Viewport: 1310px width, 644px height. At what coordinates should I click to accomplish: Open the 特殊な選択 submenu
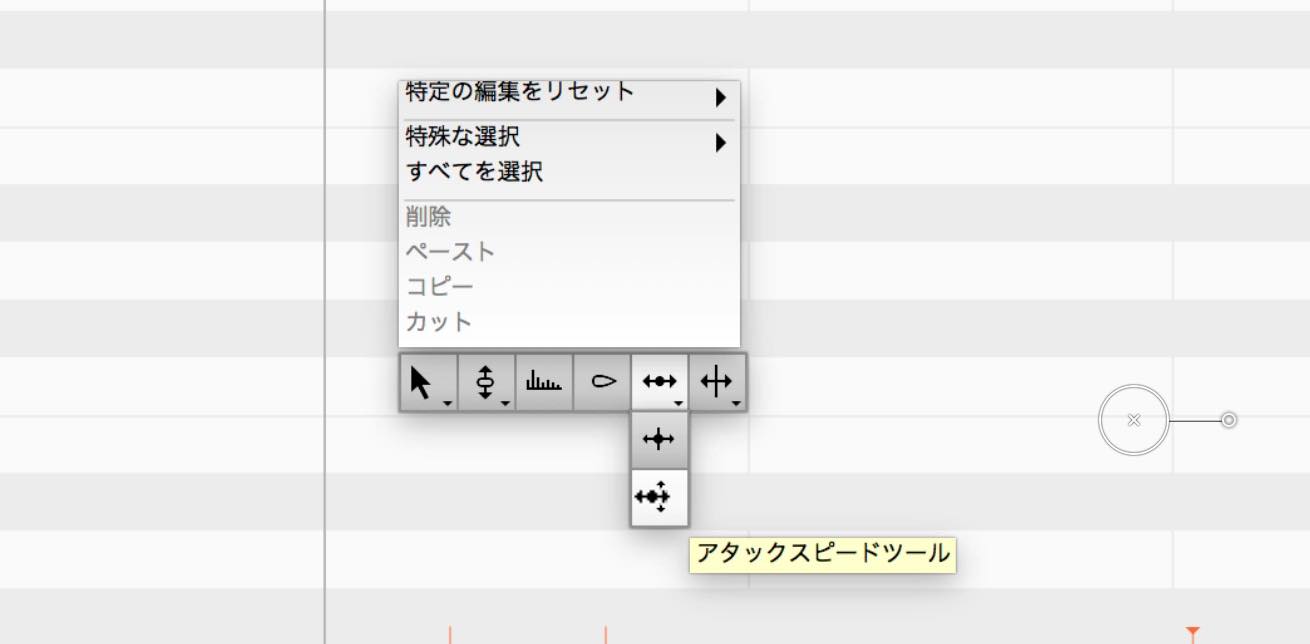569,137
